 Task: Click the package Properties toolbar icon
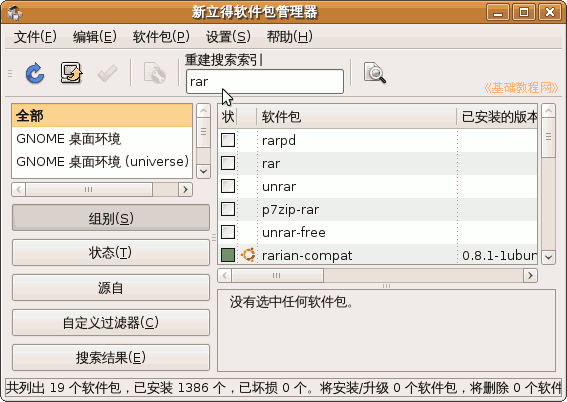click(x=155, y=73)
